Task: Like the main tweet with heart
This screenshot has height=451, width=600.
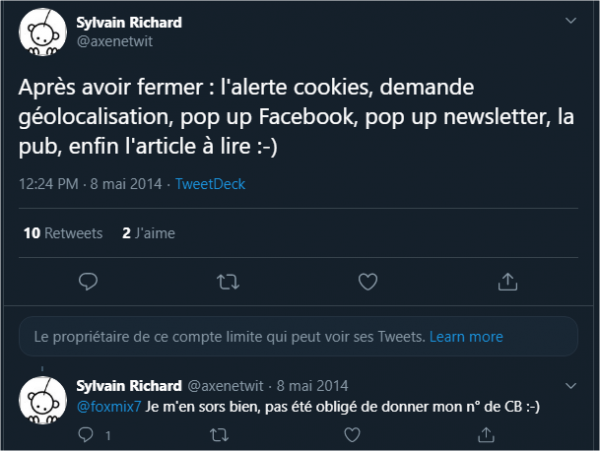Action: 367,281
